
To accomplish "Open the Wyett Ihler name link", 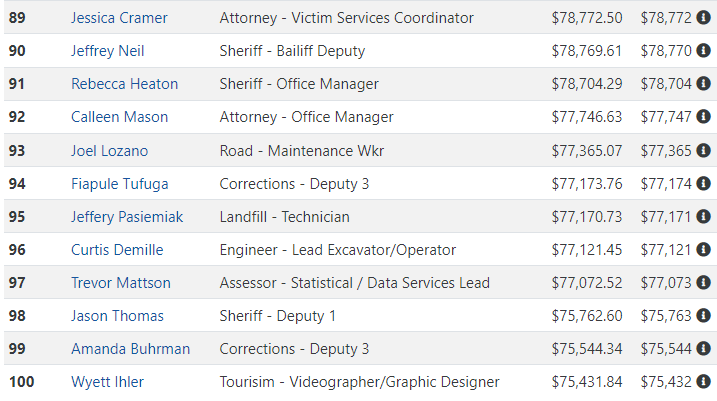I will pos(107,382).
